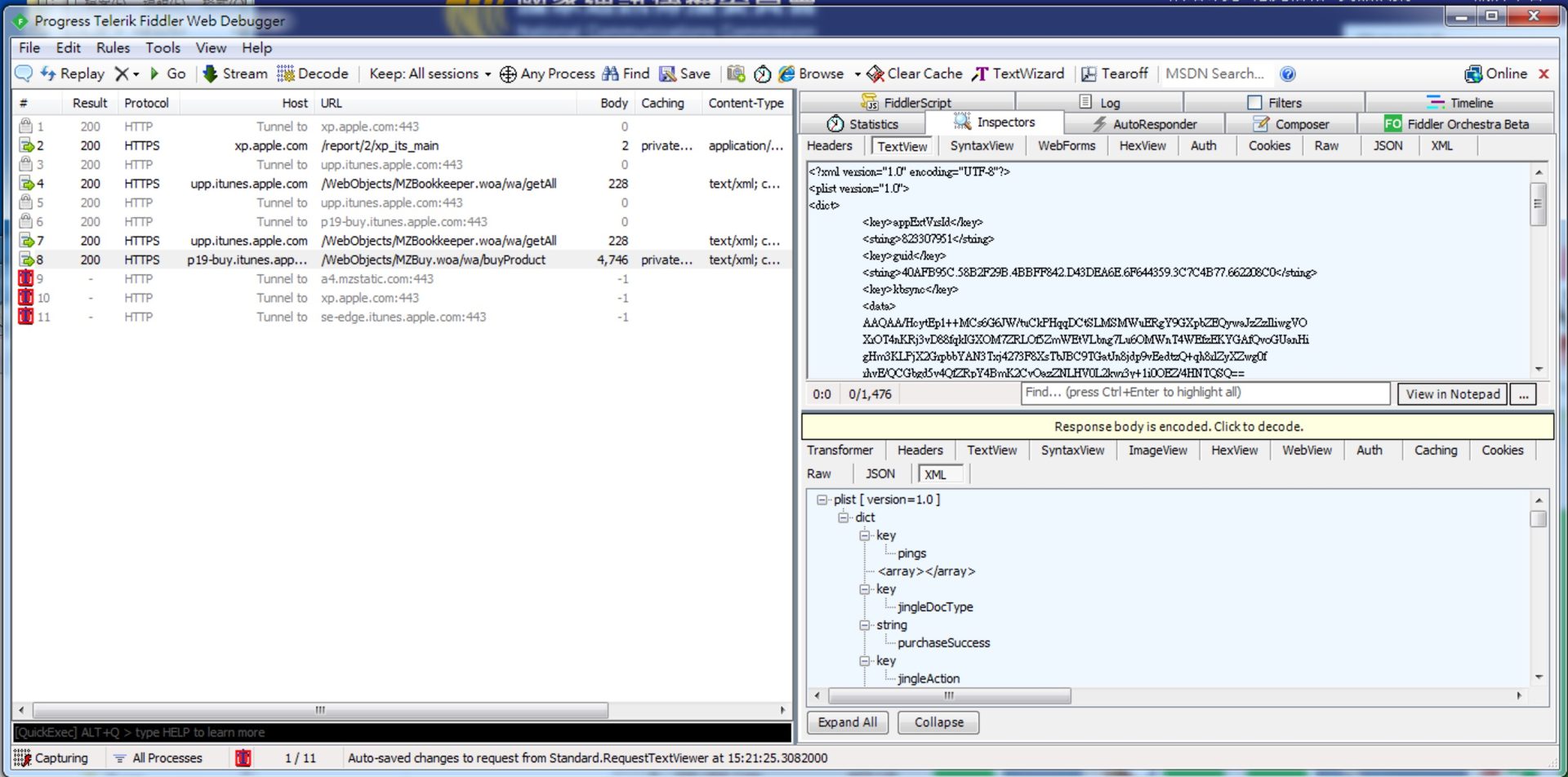Click the ellipsis button beside Notepad

pos(1523,394)
